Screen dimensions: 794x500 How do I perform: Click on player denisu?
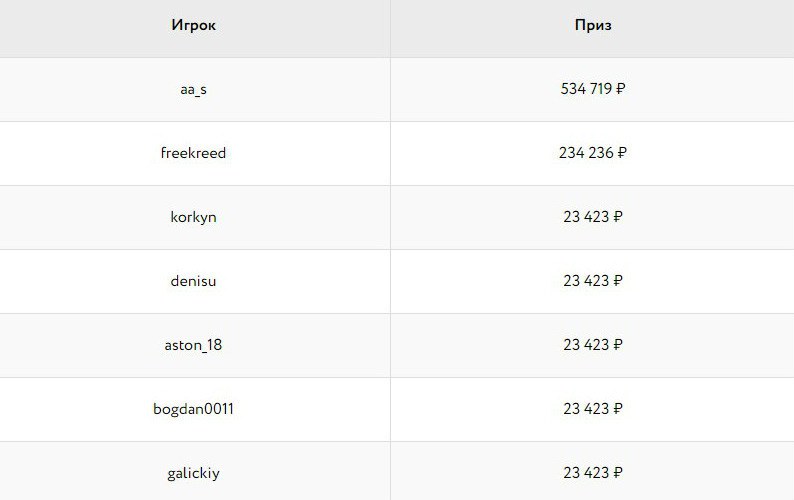(x=193, y=281)
